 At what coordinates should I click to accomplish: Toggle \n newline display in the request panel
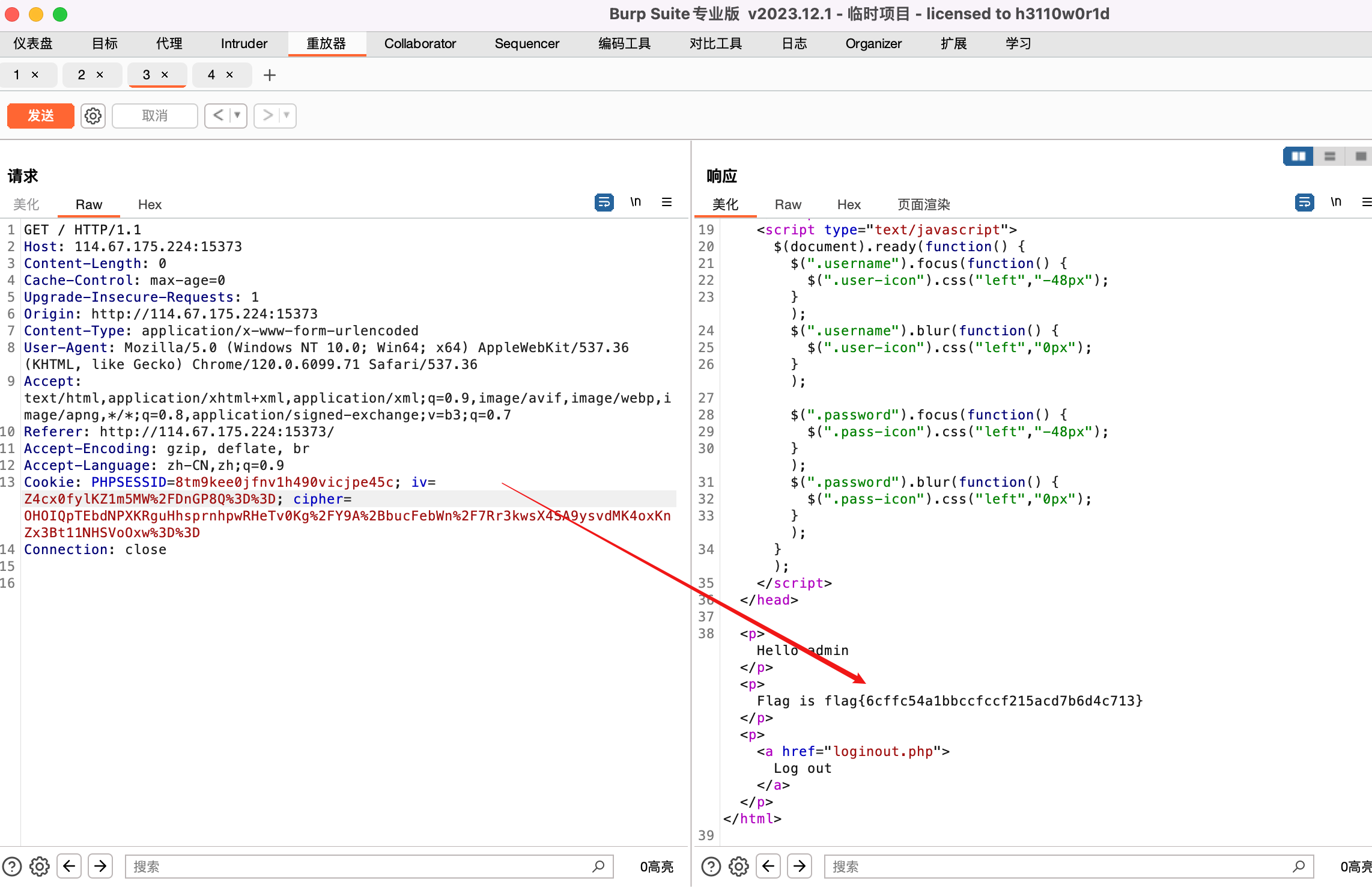(x=636, y=202)
